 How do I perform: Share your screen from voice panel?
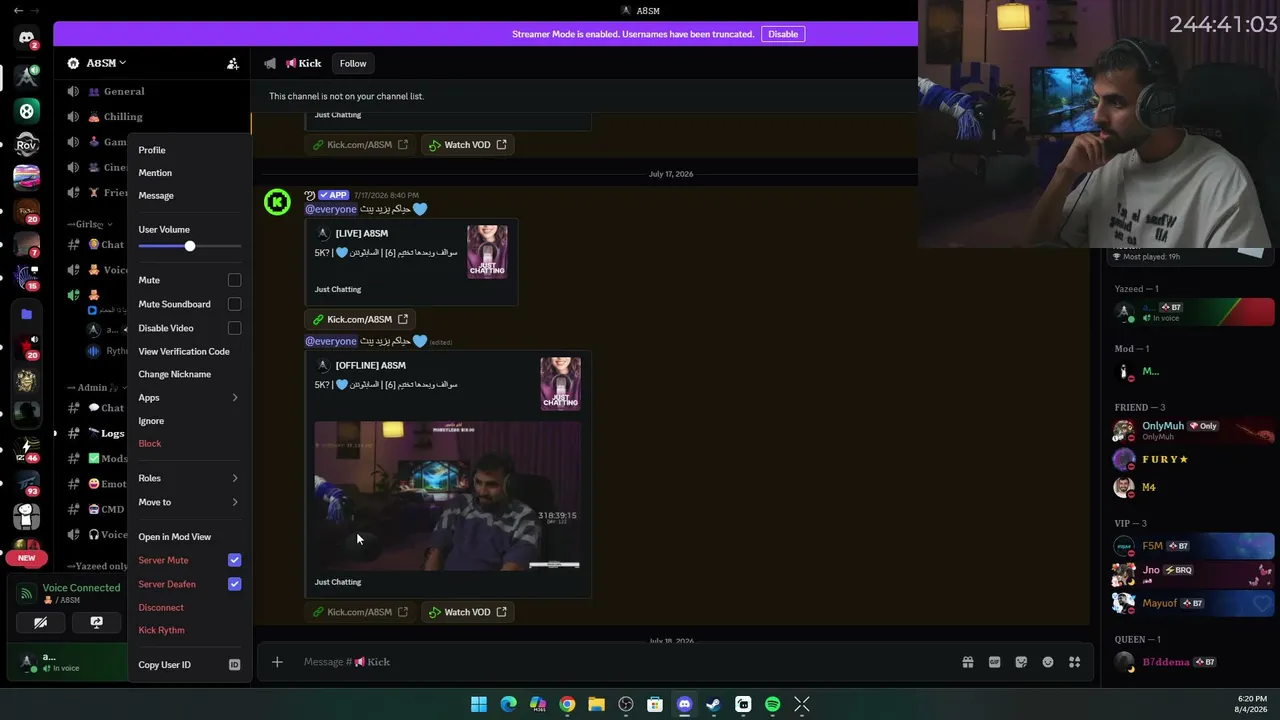(x=96, y=622)
